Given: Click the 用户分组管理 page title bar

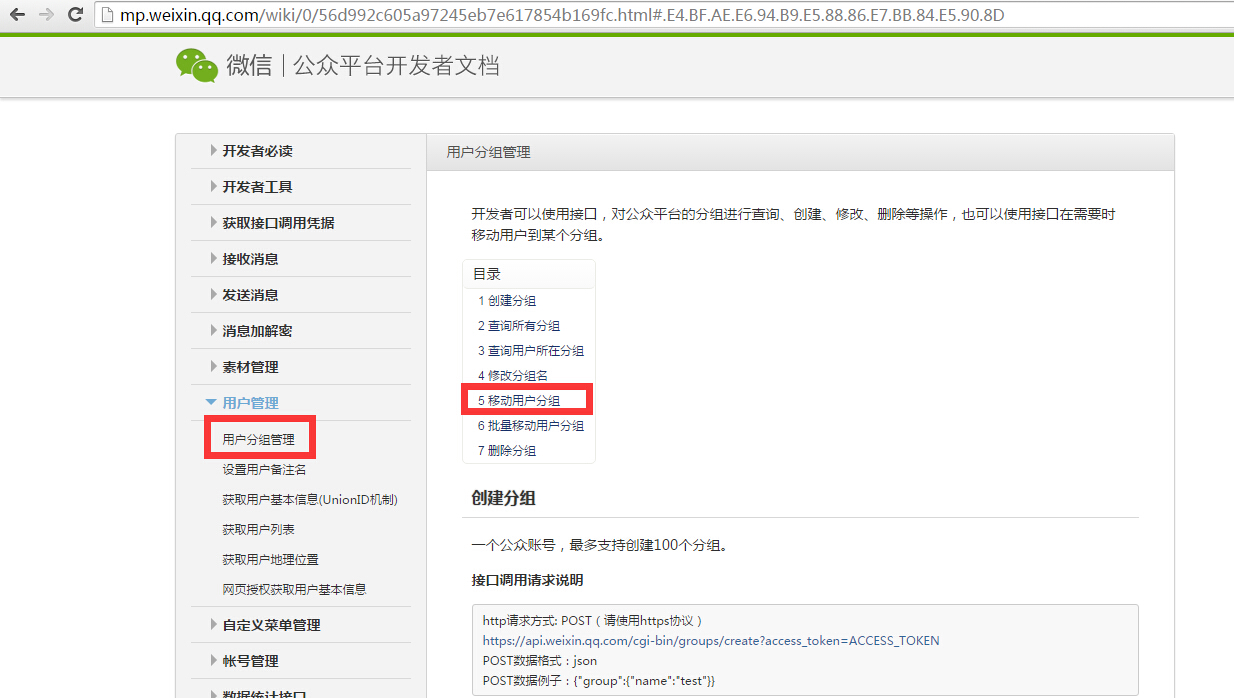Looking at the screenshot, I should pyautogui.click(x=800, y=152).
